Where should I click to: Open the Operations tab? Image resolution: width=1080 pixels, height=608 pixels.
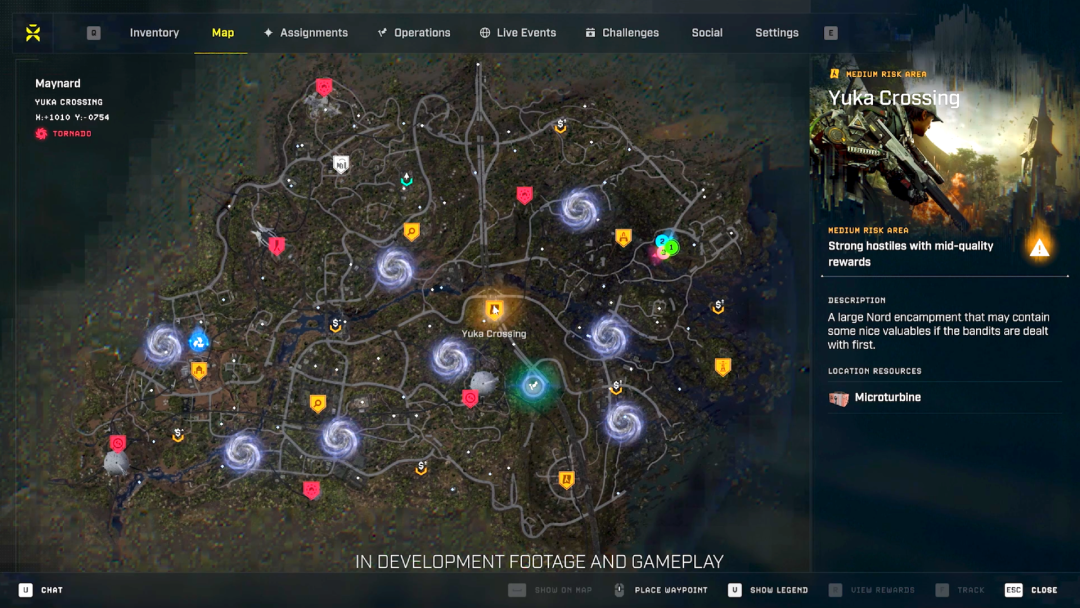(x=413, y=32)
